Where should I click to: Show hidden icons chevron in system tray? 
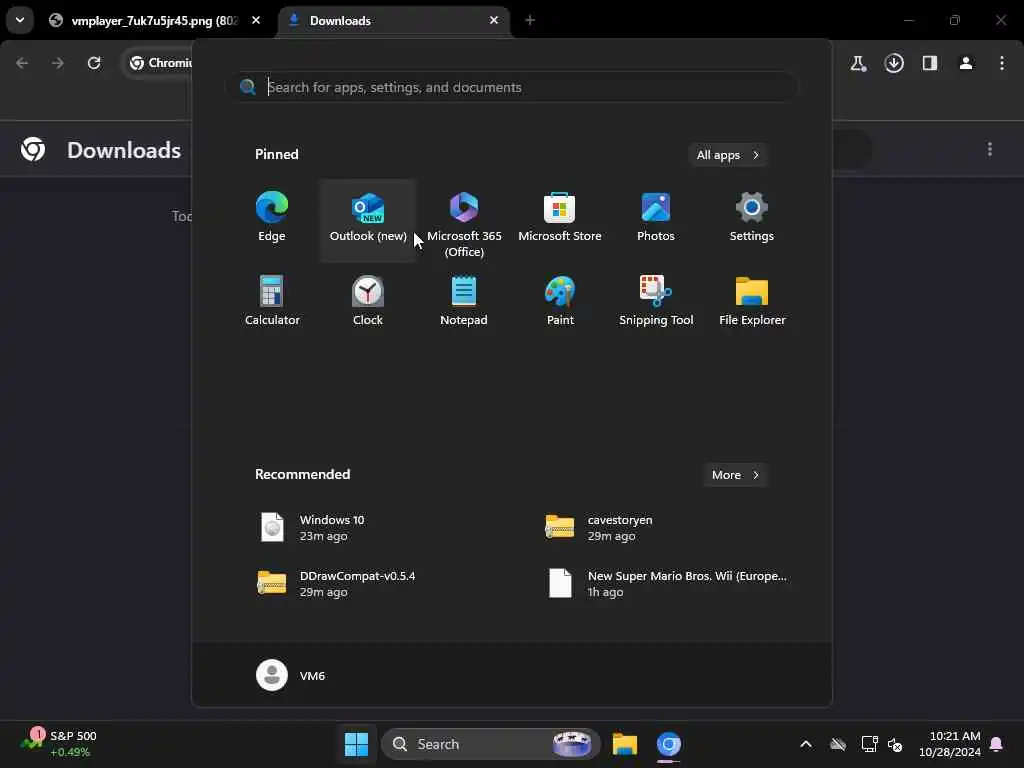click(806, 744)
